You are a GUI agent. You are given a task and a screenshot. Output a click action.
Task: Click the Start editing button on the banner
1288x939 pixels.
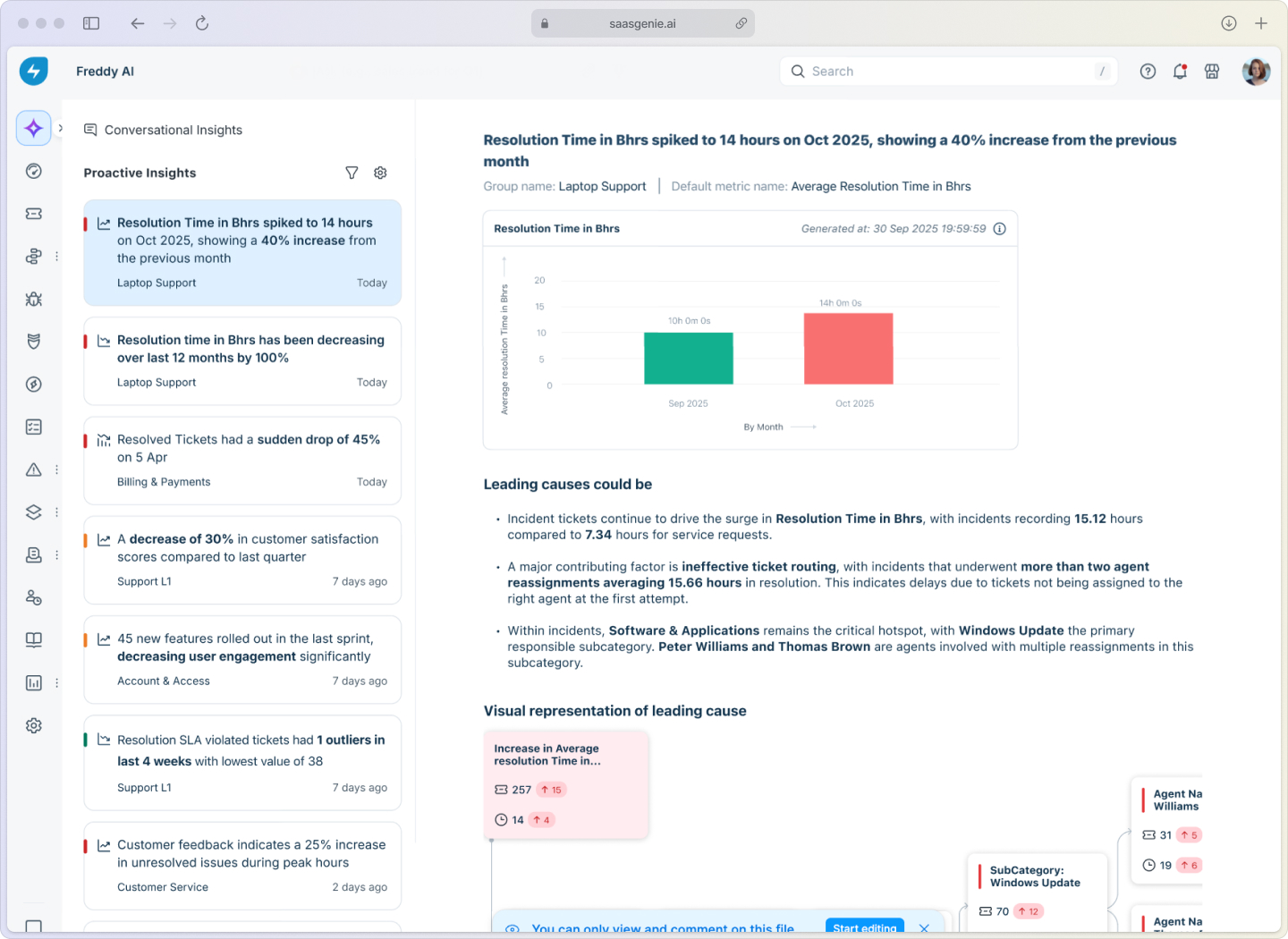point(864,928)
